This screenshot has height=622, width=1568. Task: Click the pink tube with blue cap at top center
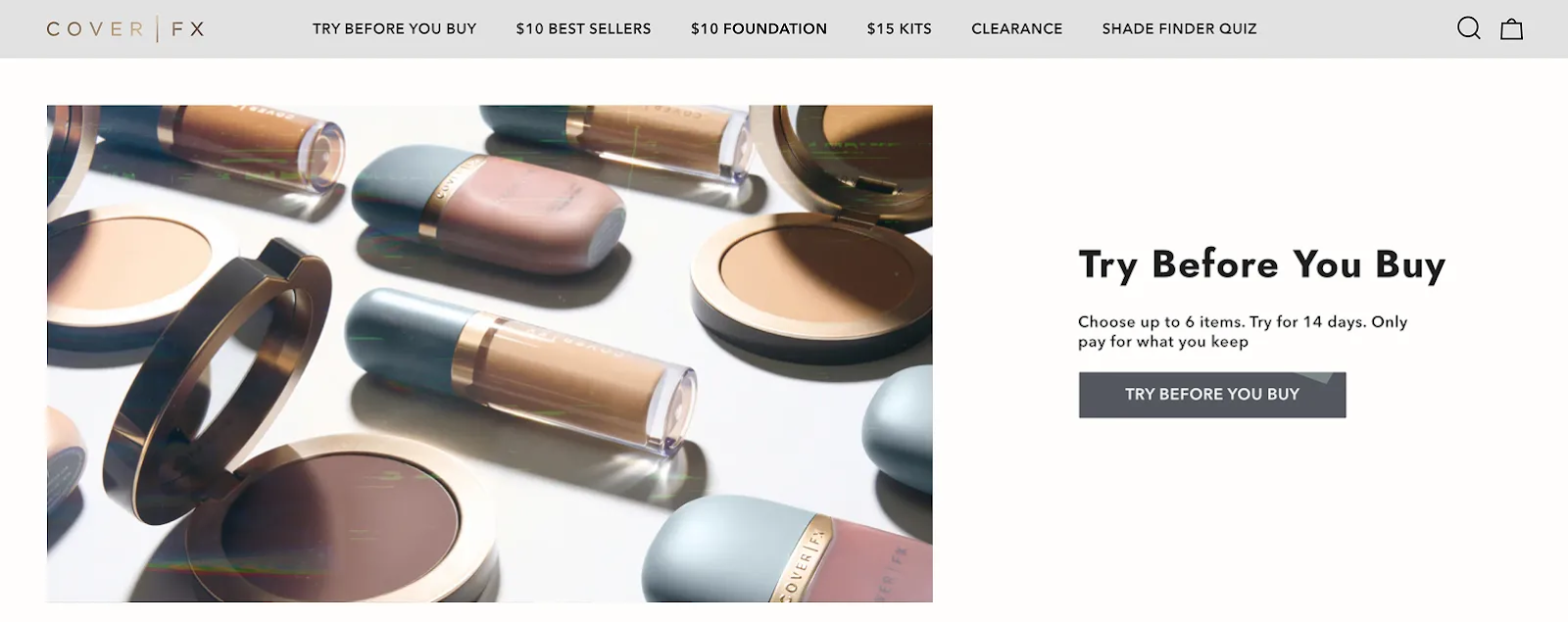490,208
